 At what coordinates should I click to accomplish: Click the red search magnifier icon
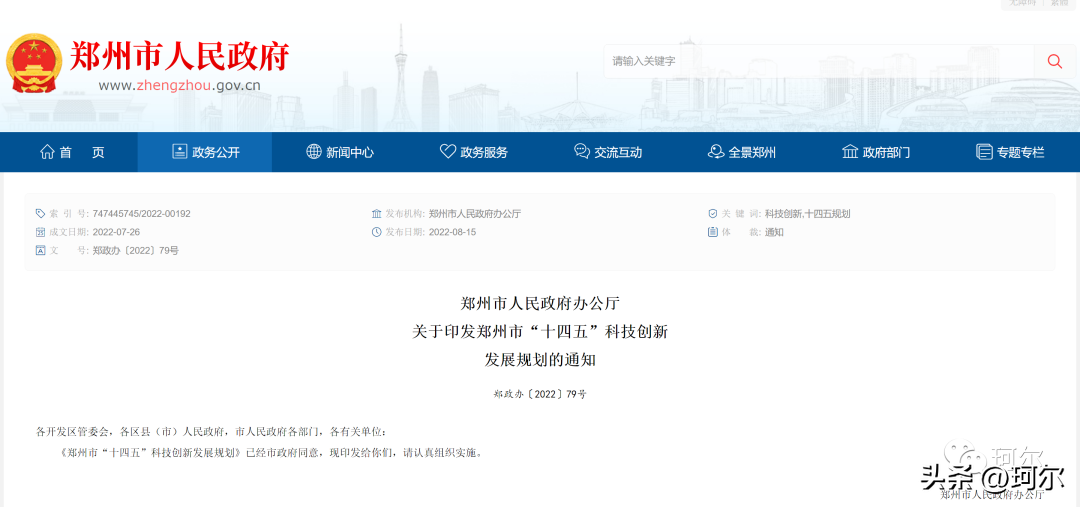[x=1055, y=61]
